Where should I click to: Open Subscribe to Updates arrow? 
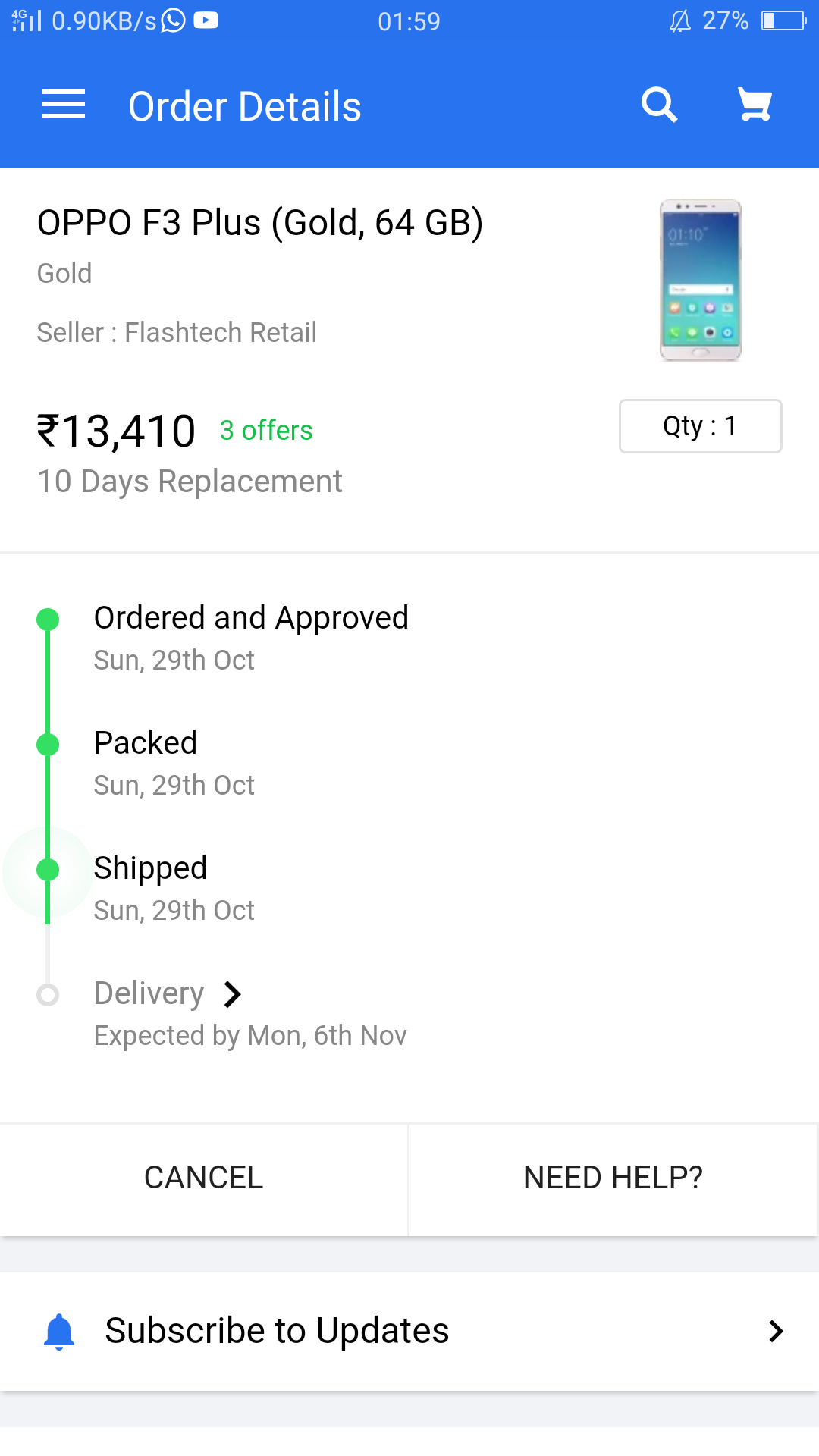[775, 1331]
